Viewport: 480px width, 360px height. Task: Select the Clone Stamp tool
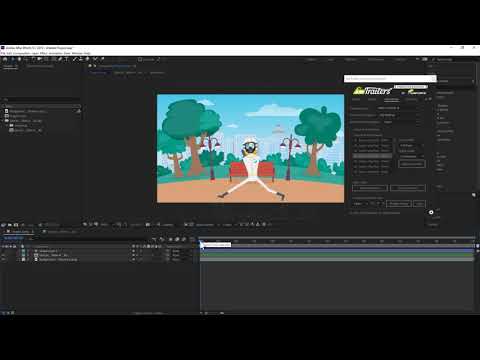[81, 59]
